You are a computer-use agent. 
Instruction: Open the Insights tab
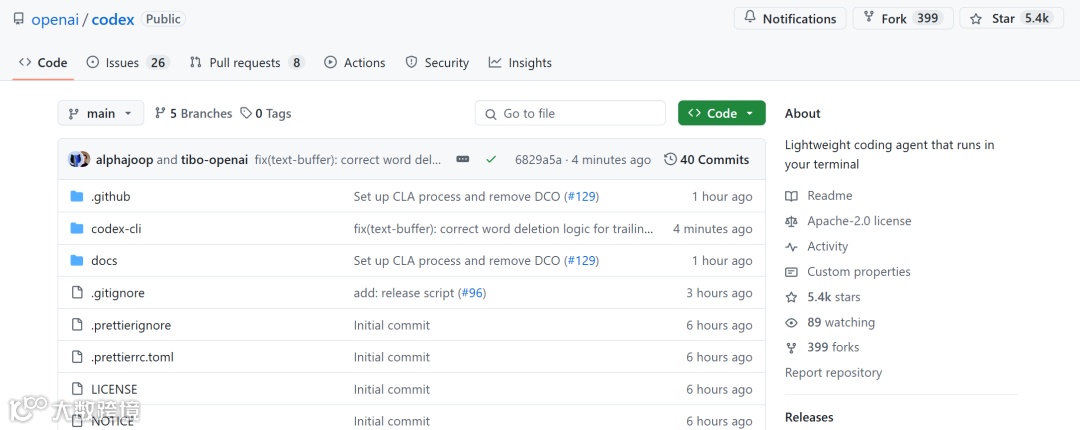point(520,63)
